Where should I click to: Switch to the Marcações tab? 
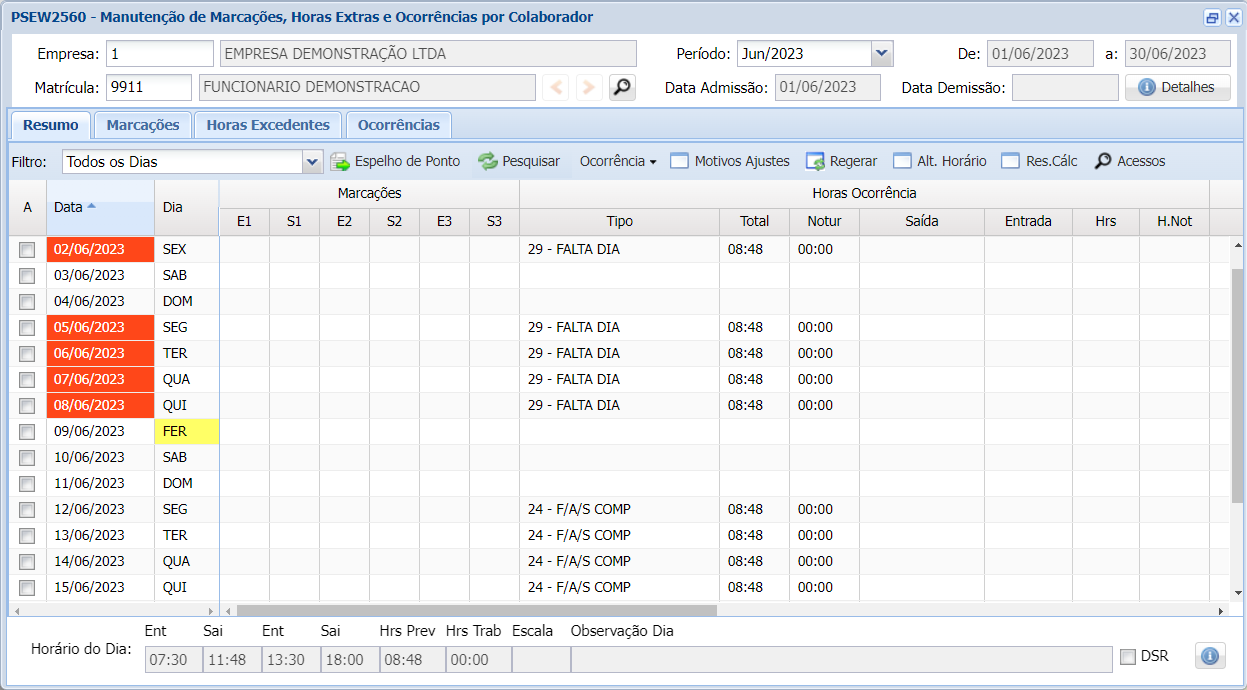[x=143, y=125]
